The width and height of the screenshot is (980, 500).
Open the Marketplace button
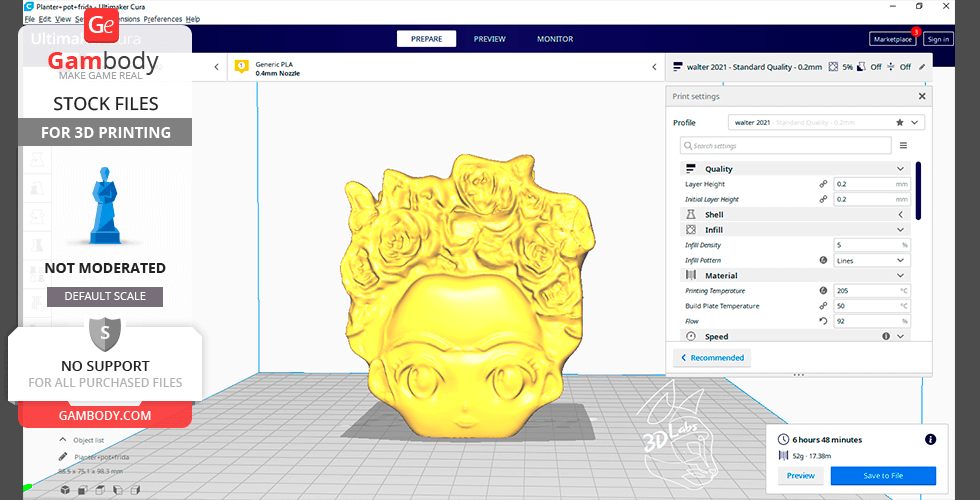click(892, 39)
